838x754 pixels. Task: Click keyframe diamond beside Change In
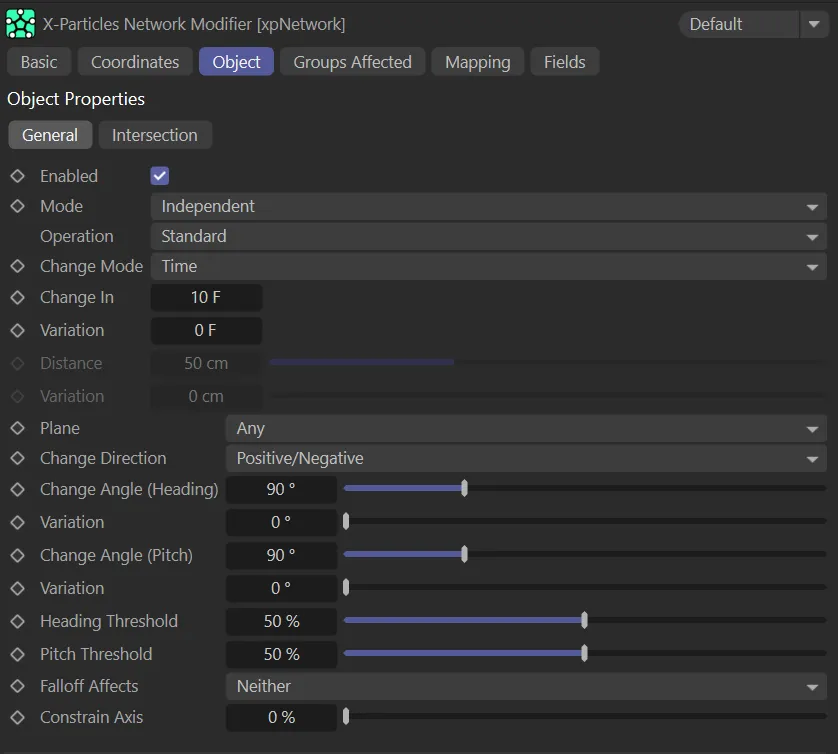pyautogui.click(x=17, y=298)
